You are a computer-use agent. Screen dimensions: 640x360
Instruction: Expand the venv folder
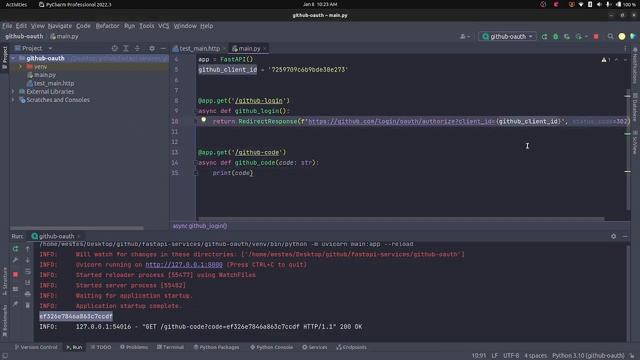(21, 67)
